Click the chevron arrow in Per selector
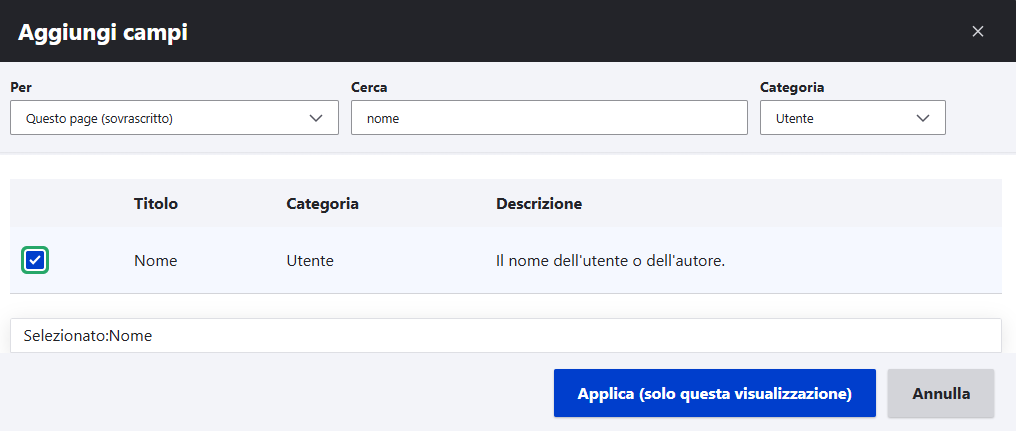 (x=317, y=118)
